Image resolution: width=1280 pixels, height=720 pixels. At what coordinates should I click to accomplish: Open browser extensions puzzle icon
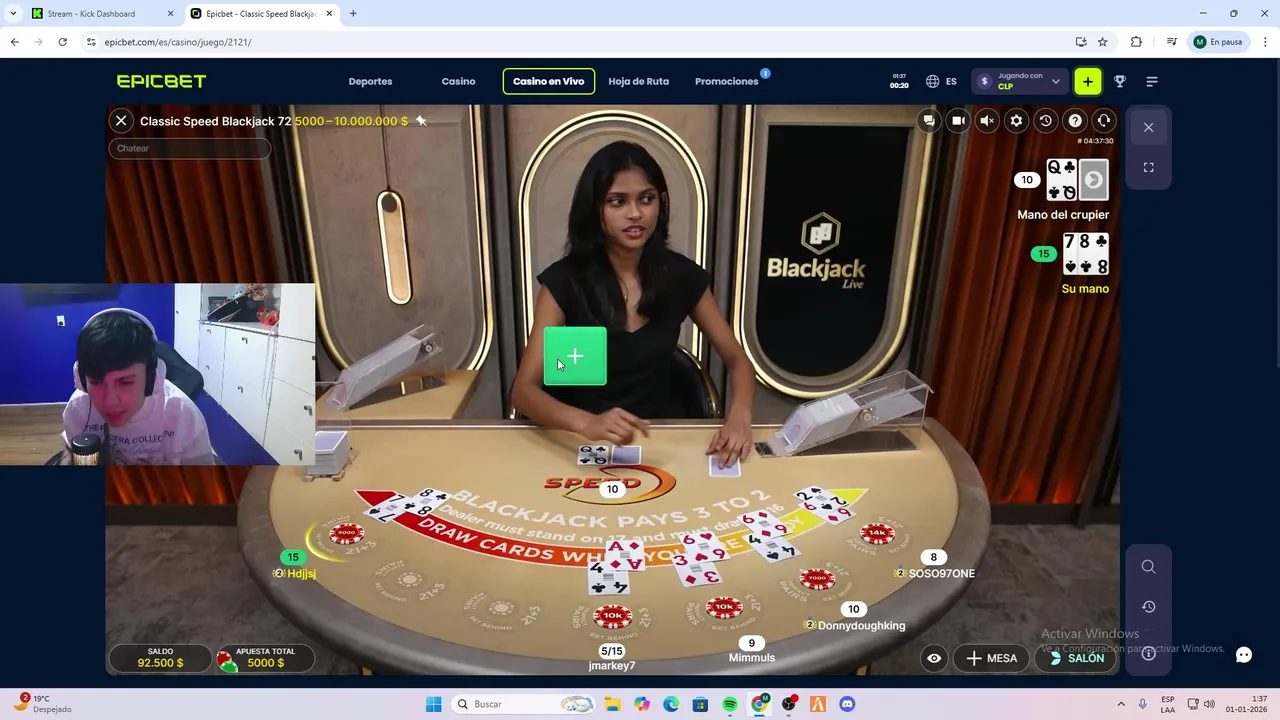(1136, 42)
